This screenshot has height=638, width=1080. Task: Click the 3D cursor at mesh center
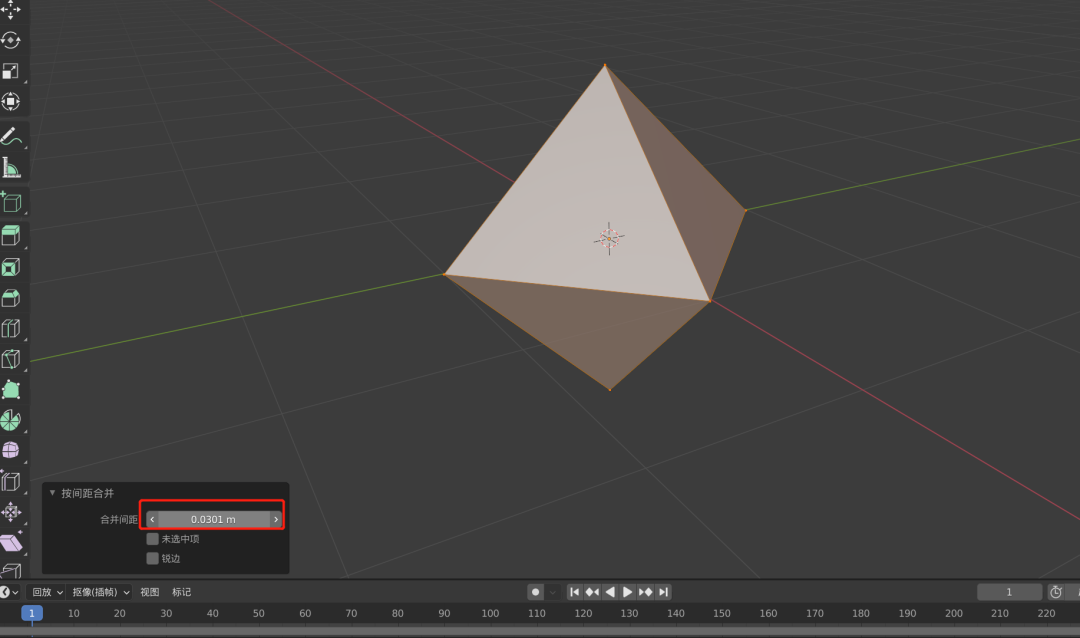point(609,238)
